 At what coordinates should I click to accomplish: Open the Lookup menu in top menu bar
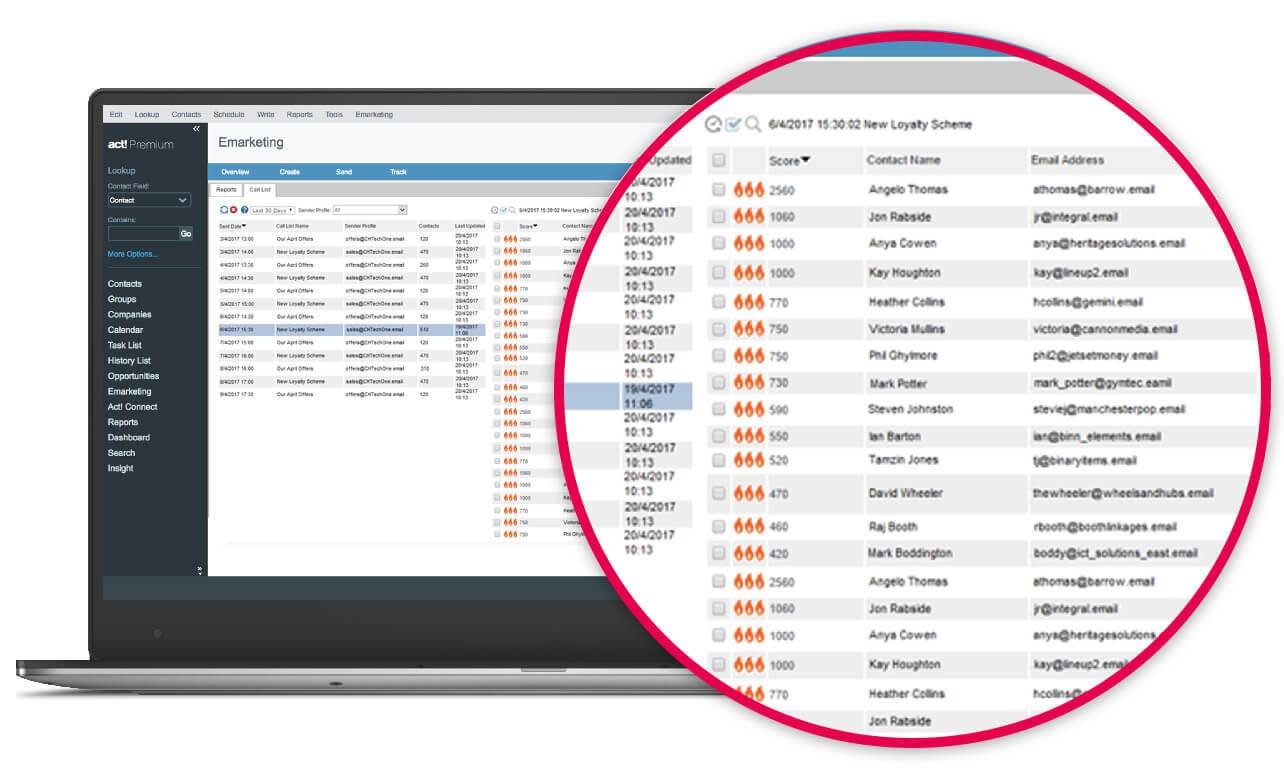tap(147, 115)
